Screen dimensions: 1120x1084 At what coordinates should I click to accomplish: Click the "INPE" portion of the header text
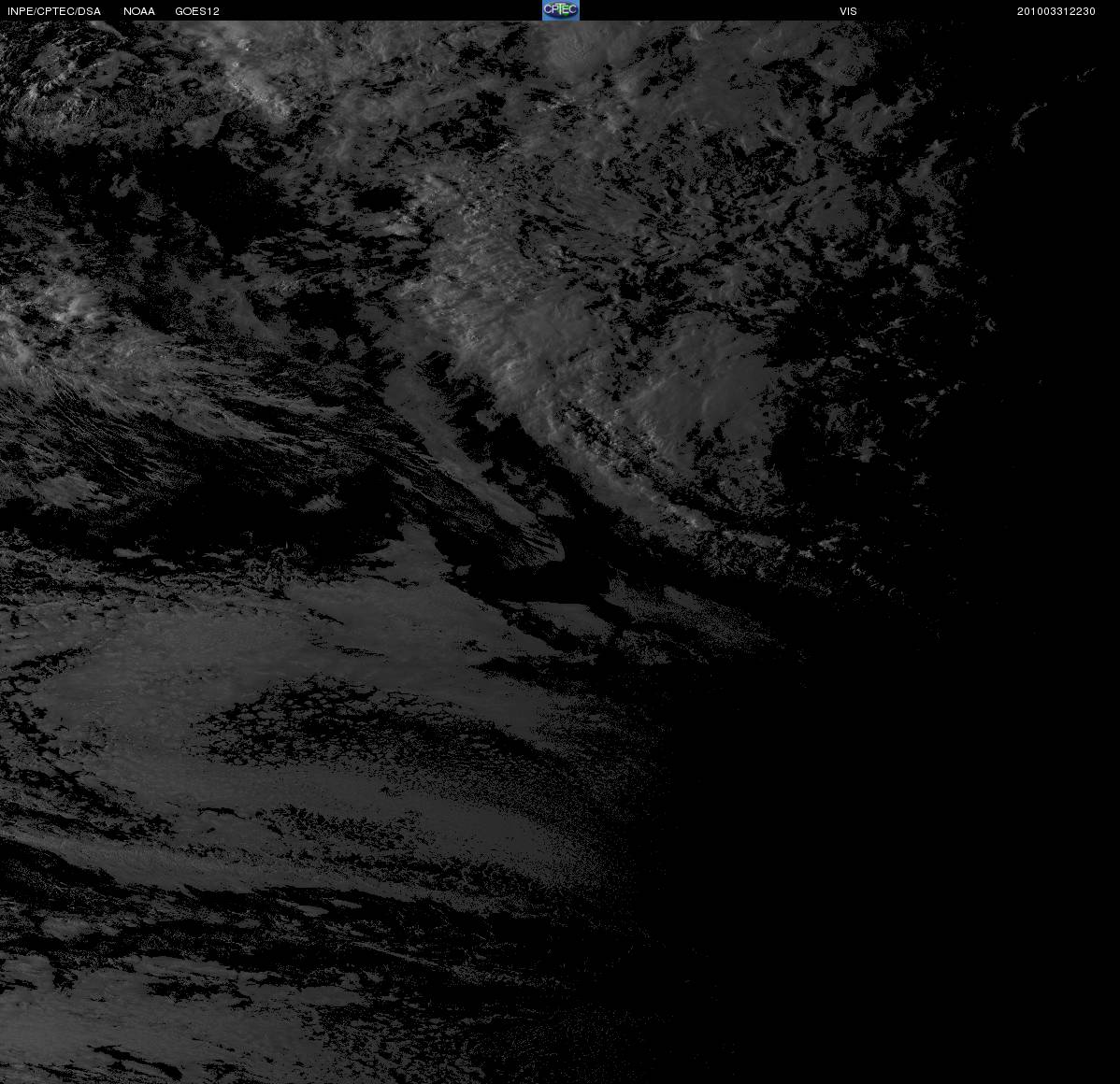20,11
